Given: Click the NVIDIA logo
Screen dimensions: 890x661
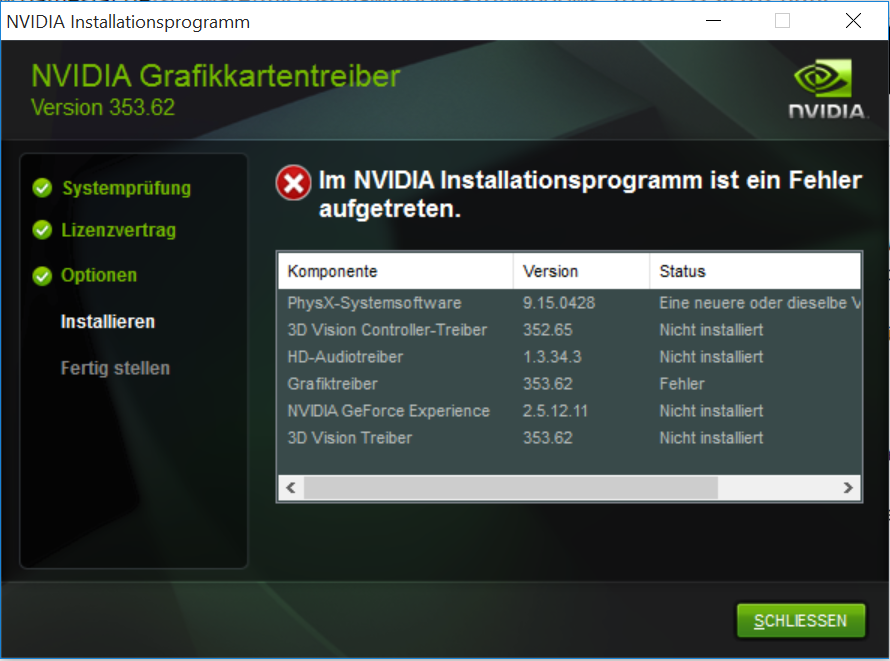Looking at the screenshot, I should point(828,89).
